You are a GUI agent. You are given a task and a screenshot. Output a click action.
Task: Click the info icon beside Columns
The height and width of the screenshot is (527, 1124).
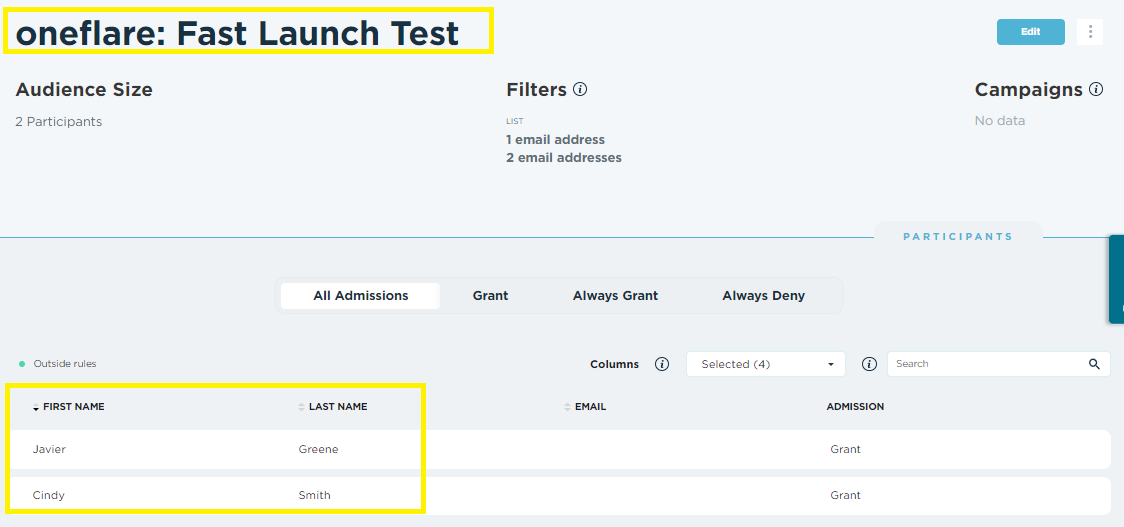coord(662,364)
